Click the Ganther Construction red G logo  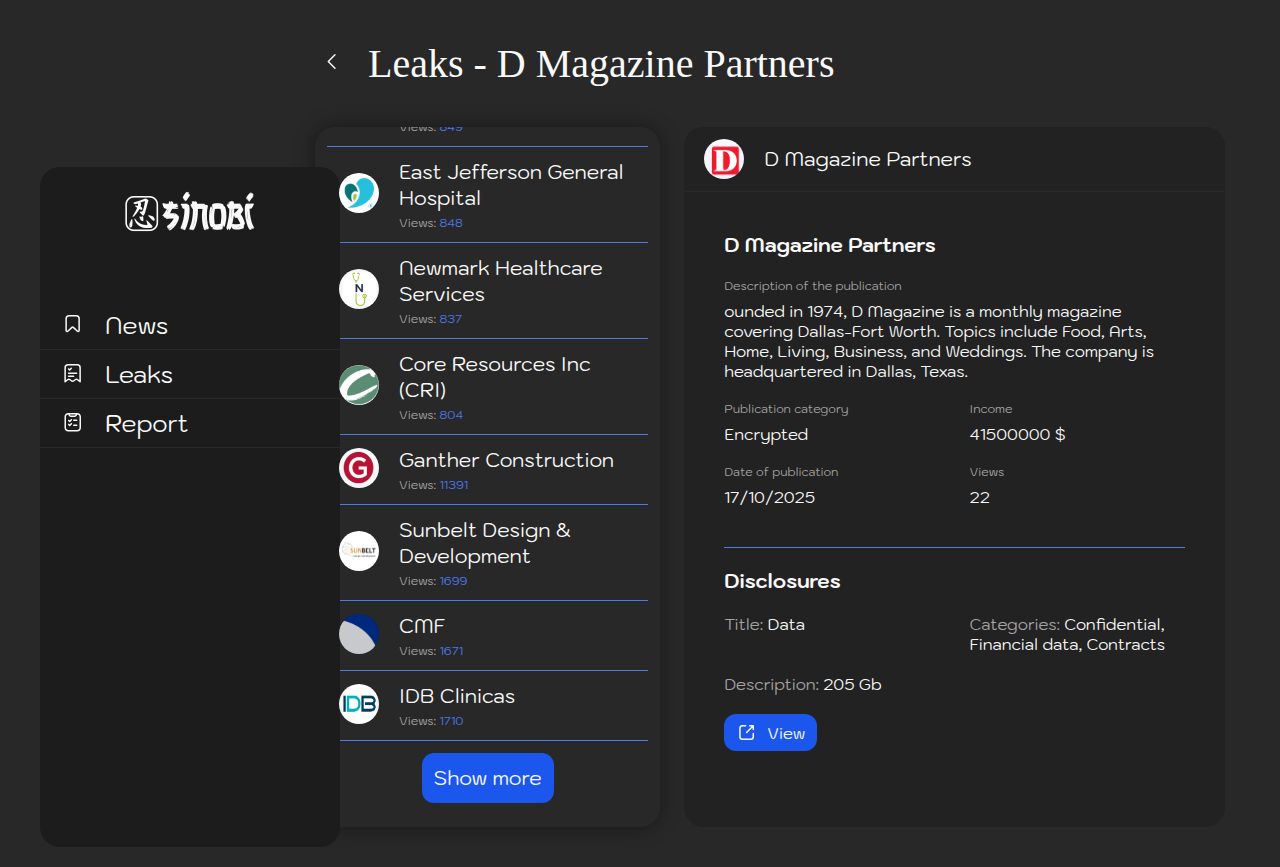coord(359,468)
